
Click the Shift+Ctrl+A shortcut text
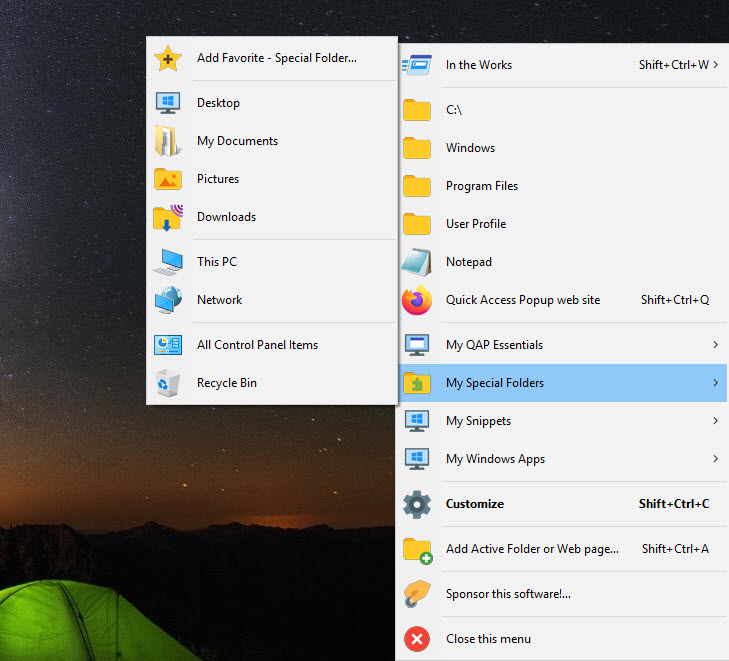675,549
